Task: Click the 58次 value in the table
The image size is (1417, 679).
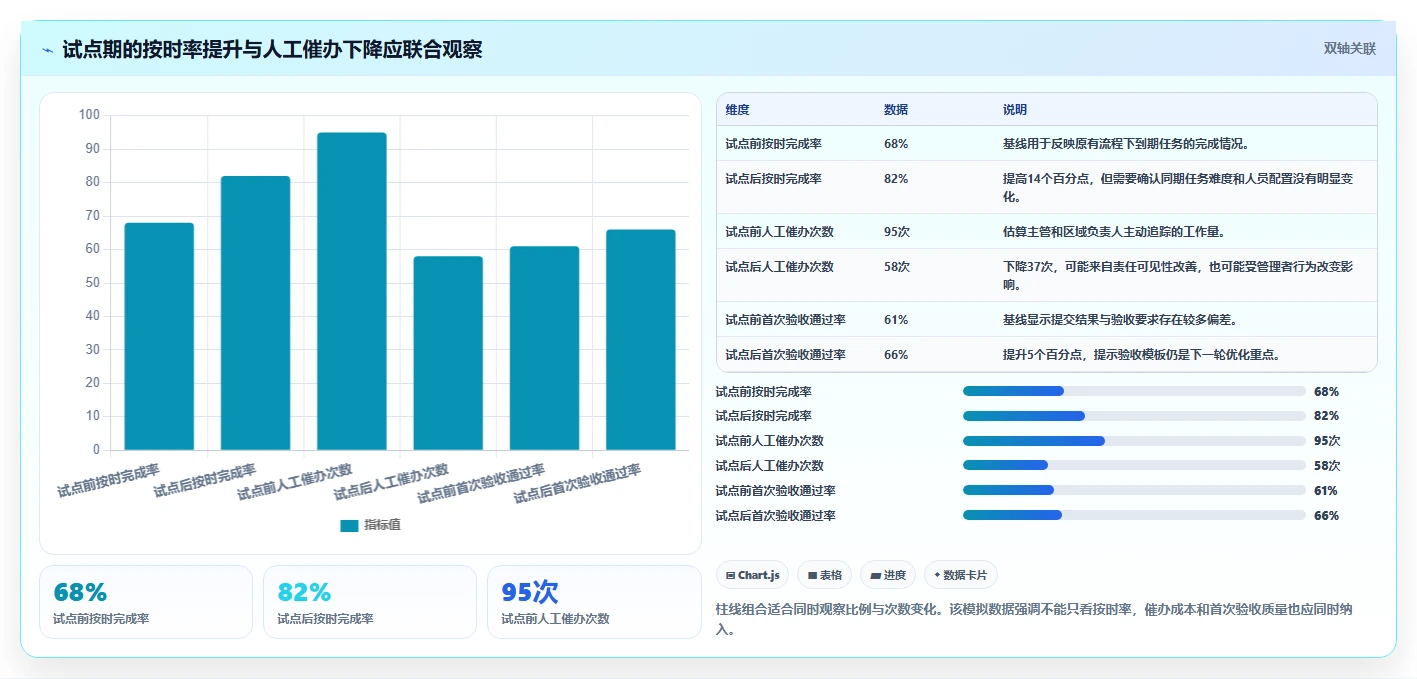Action: (x=897, y=267)
